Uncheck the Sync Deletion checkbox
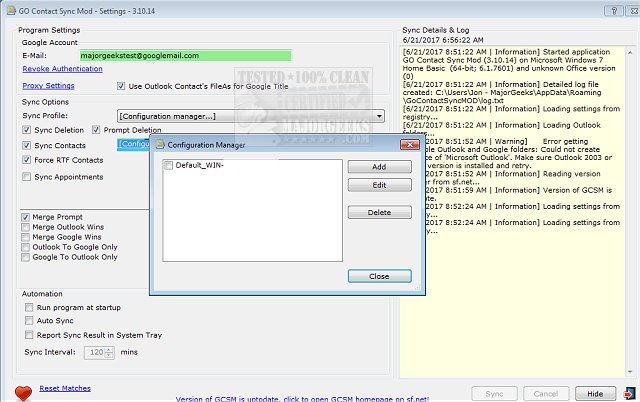 27,130
